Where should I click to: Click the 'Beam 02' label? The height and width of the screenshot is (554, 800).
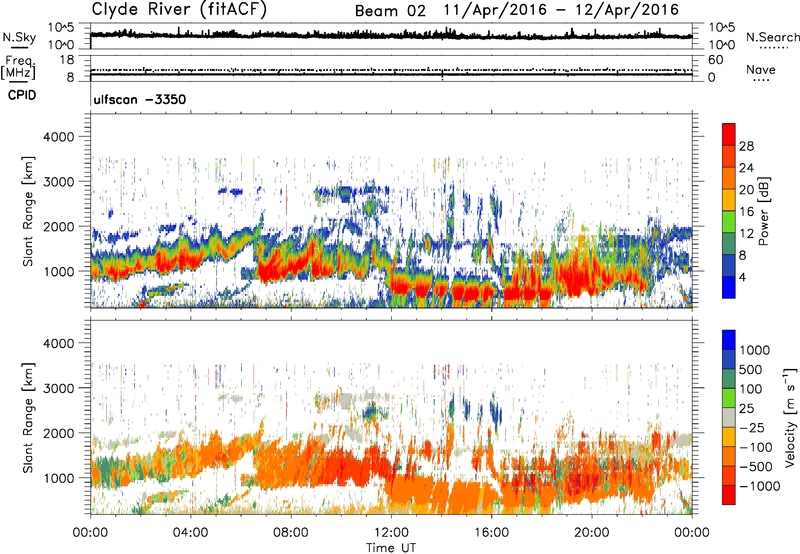click(x=390, y=11)
